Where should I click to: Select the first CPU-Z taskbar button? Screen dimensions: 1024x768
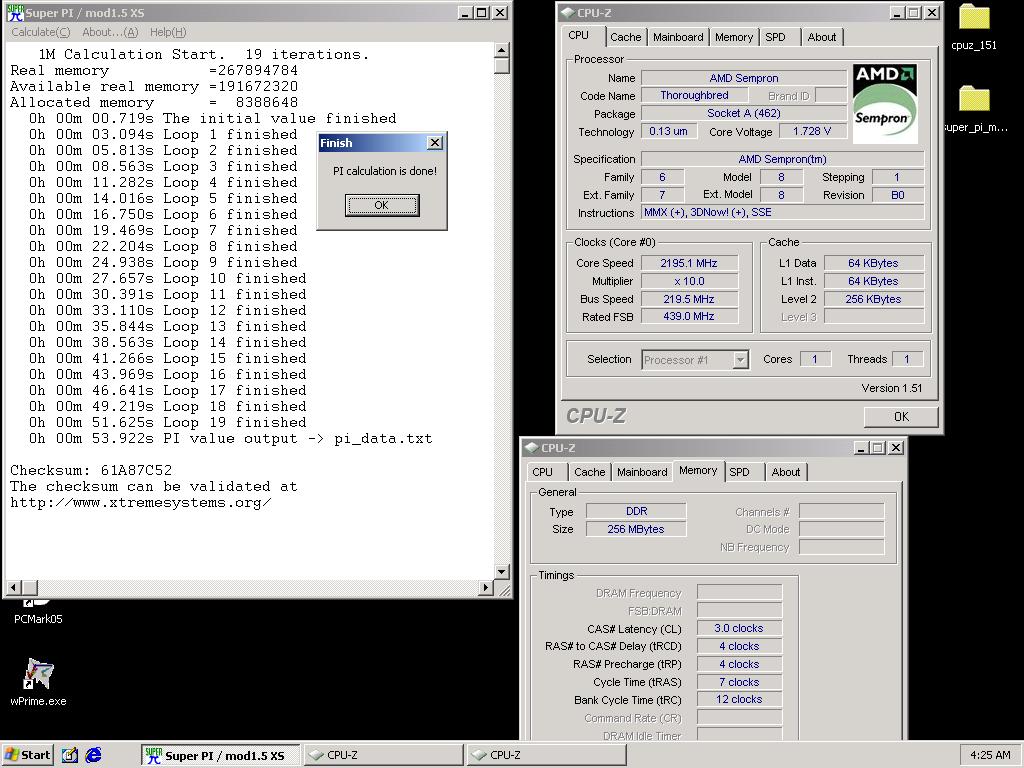point(383,755)
